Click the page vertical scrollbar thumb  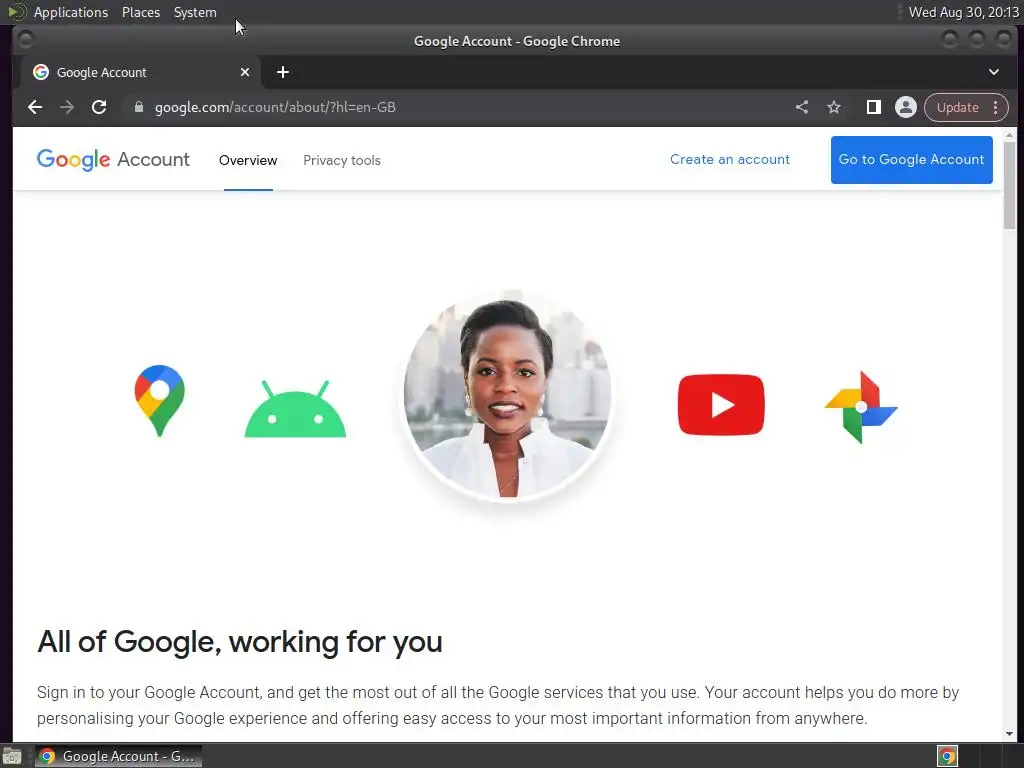pyautogui.click(x=1009, y=185)
